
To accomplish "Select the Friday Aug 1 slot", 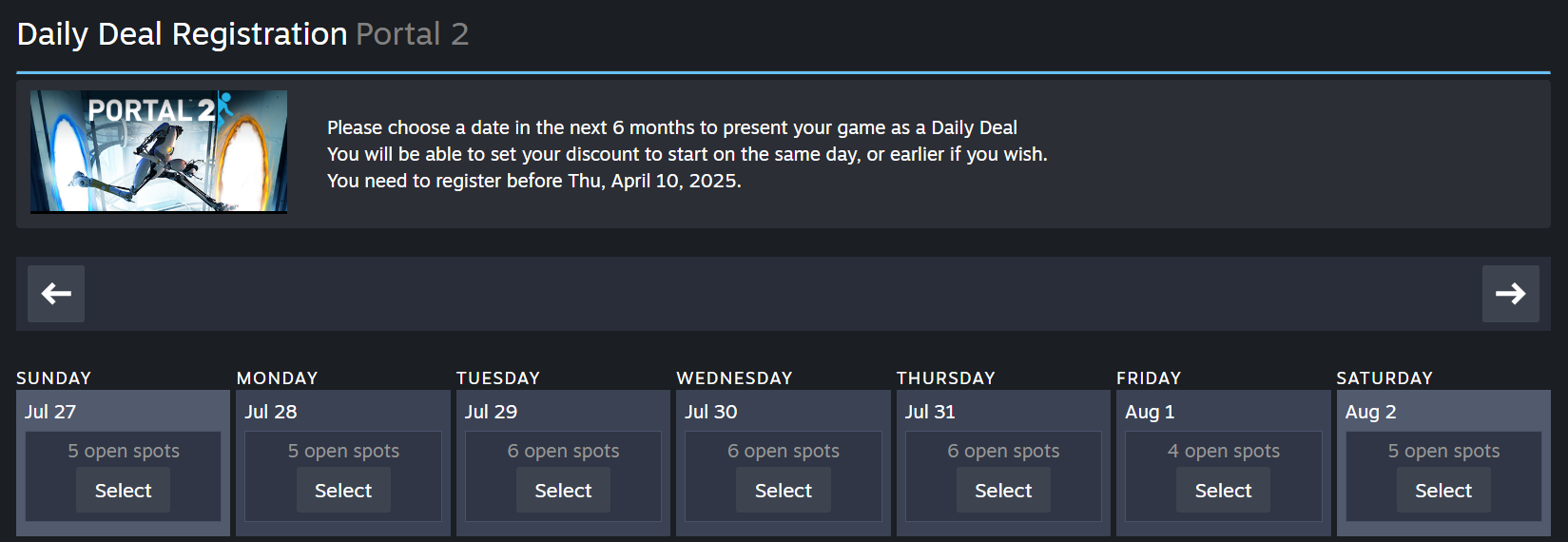I will 1223,491.
